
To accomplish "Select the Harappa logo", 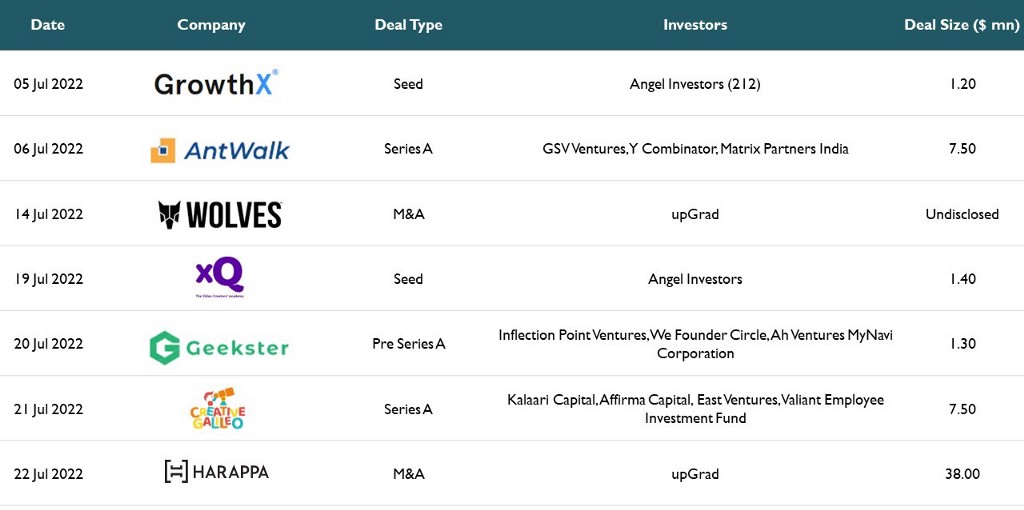I will coord(217,472).
